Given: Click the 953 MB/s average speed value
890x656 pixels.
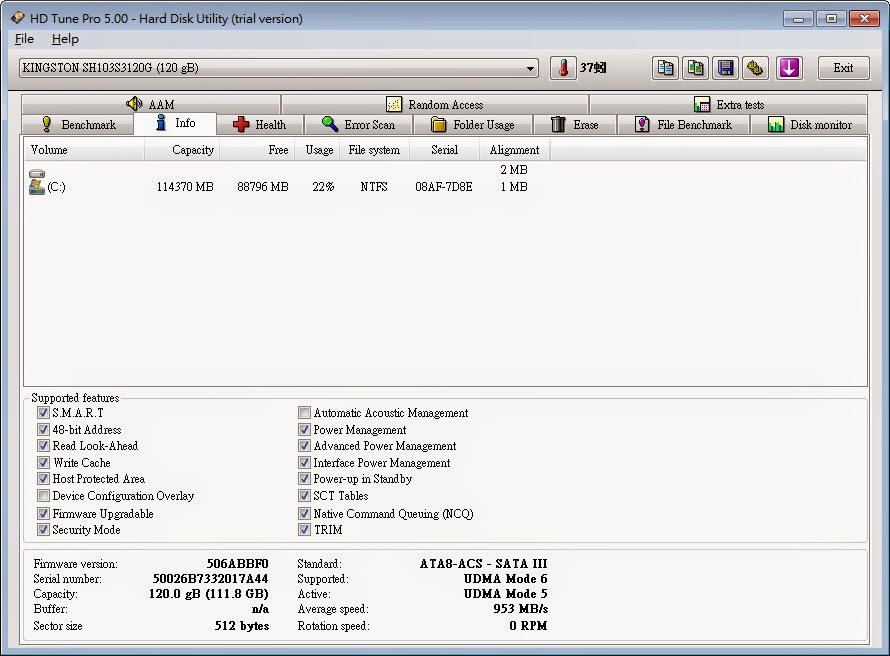Looking at the screenshot, I should point(520,609).
